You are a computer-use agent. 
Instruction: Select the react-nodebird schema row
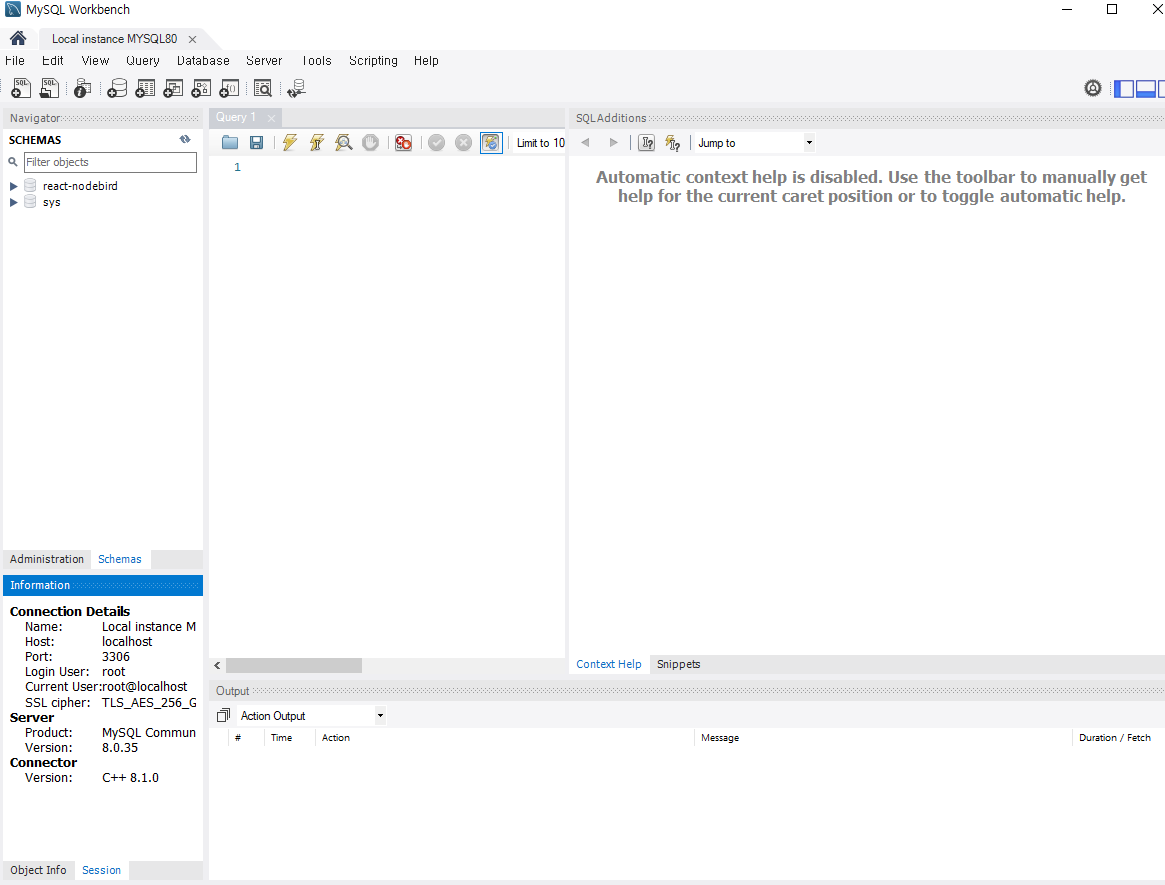[79, 186]
